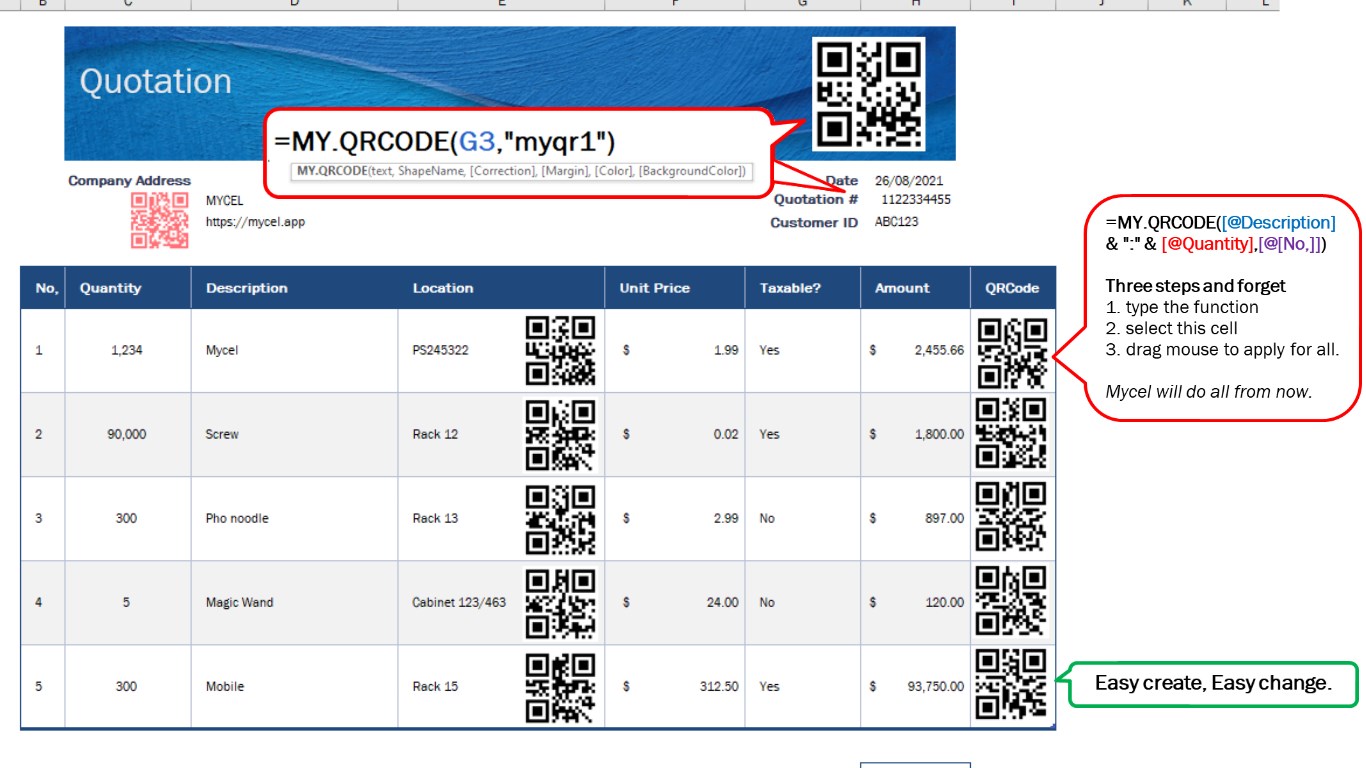Select the amount 120.00 cell
Screen dimensions: 1366x768
915,603
